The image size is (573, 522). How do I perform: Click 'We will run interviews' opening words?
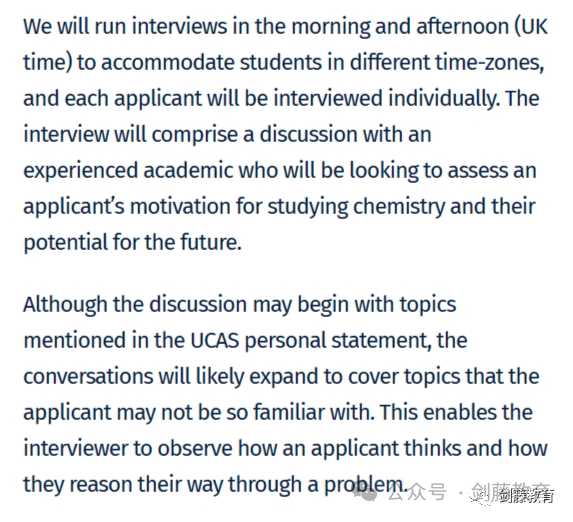(125, 26)
